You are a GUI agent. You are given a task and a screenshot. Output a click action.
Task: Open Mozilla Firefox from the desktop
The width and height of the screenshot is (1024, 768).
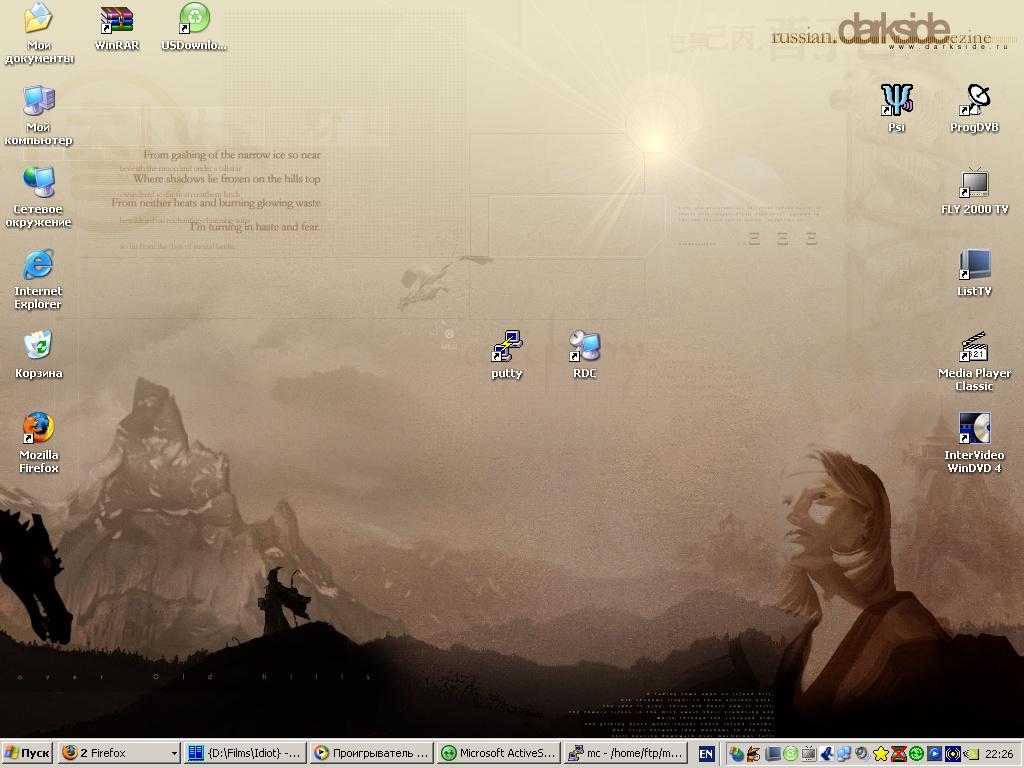[x=38, y=429]
